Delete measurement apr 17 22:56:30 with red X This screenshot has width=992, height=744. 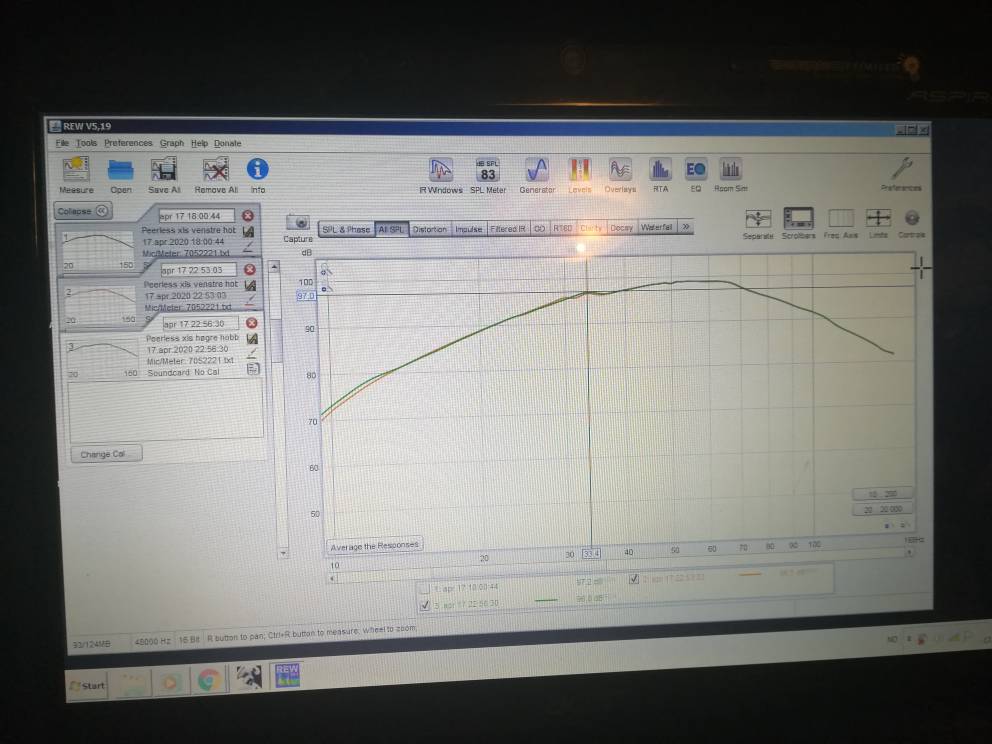point(252,323)
